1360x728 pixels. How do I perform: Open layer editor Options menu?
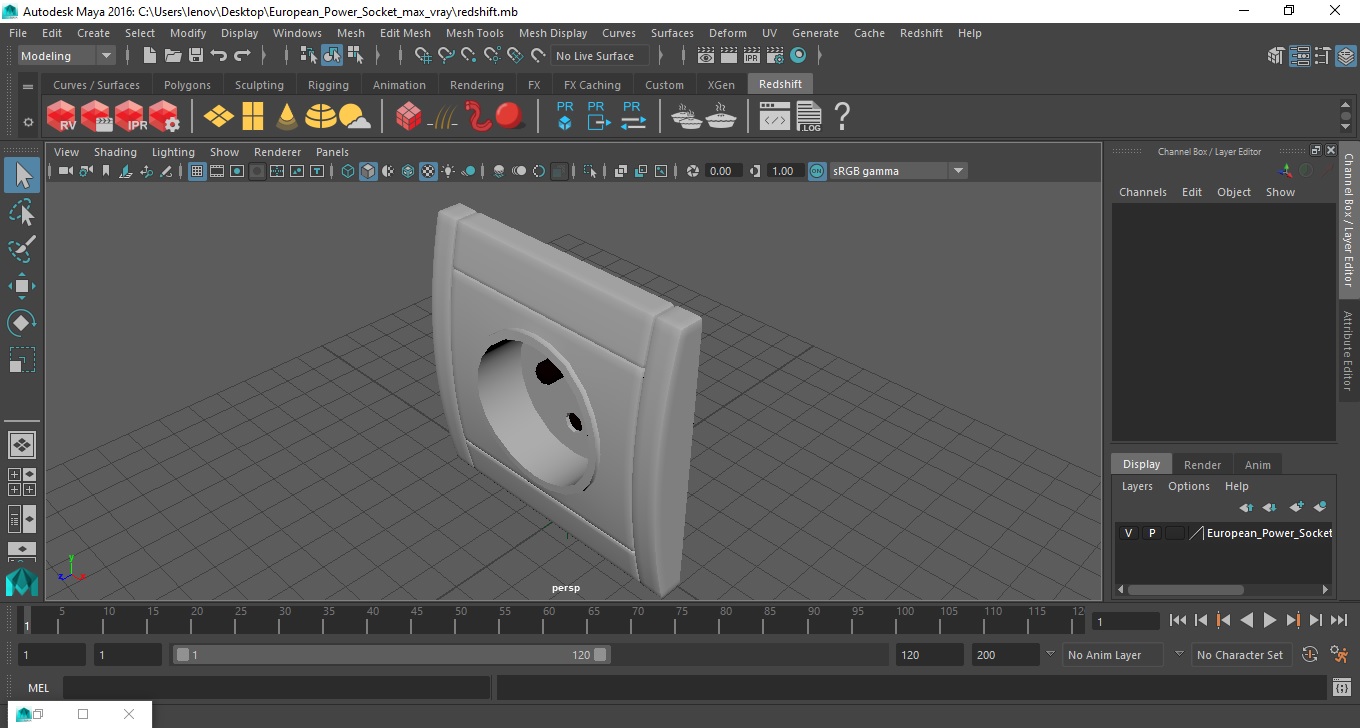click(x=1188, y=486)
